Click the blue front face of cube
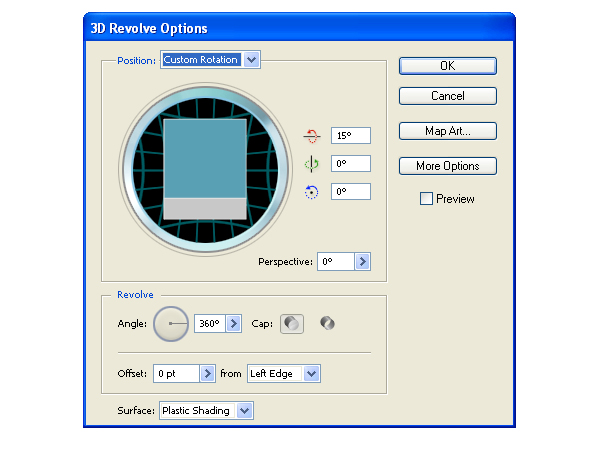The height and width of the screenshot is (450, 600). 205,159
